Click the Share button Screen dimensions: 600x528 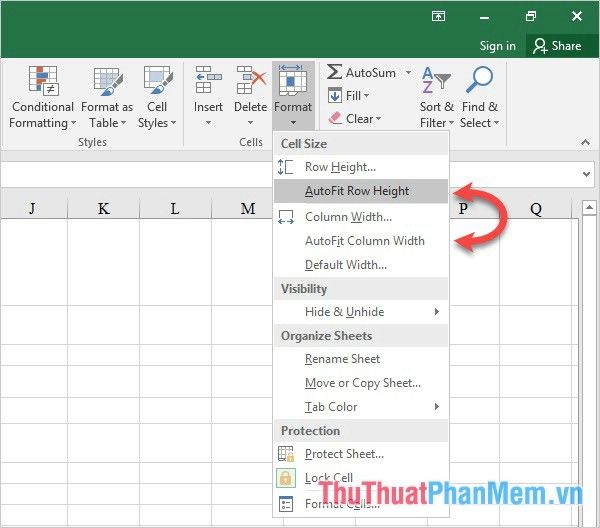(x=558, y=46)
